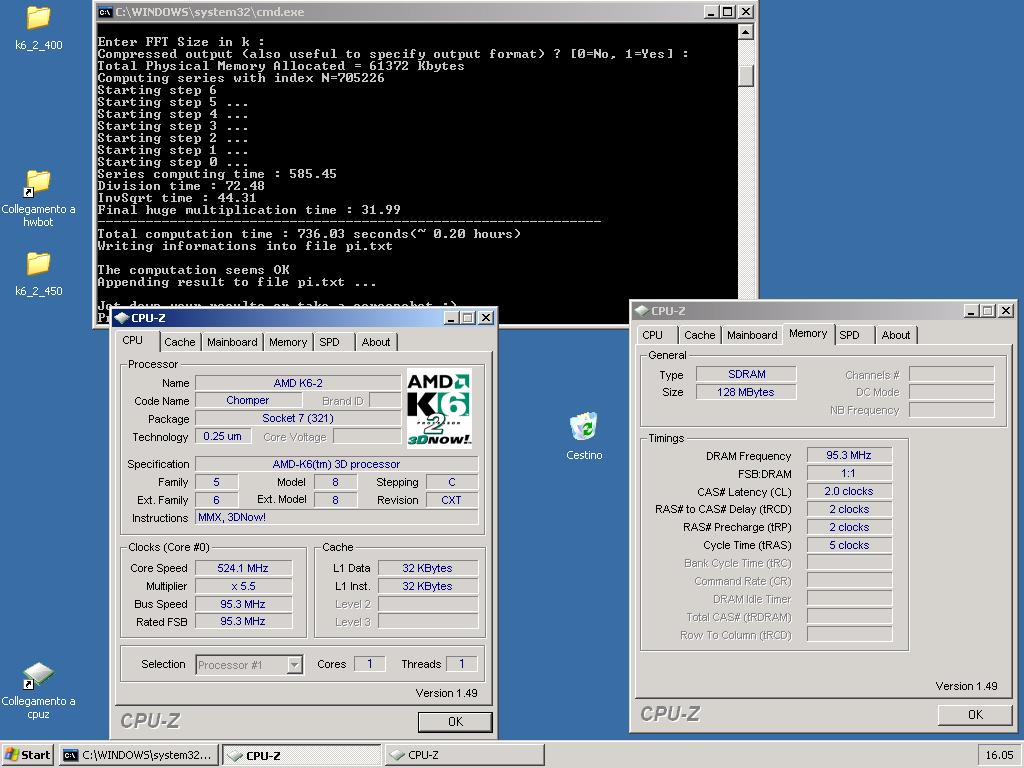Open the k6_2_400 folder icon on desktop
The height and width of the screenshot is (768, 1024).
coord(38,18)
